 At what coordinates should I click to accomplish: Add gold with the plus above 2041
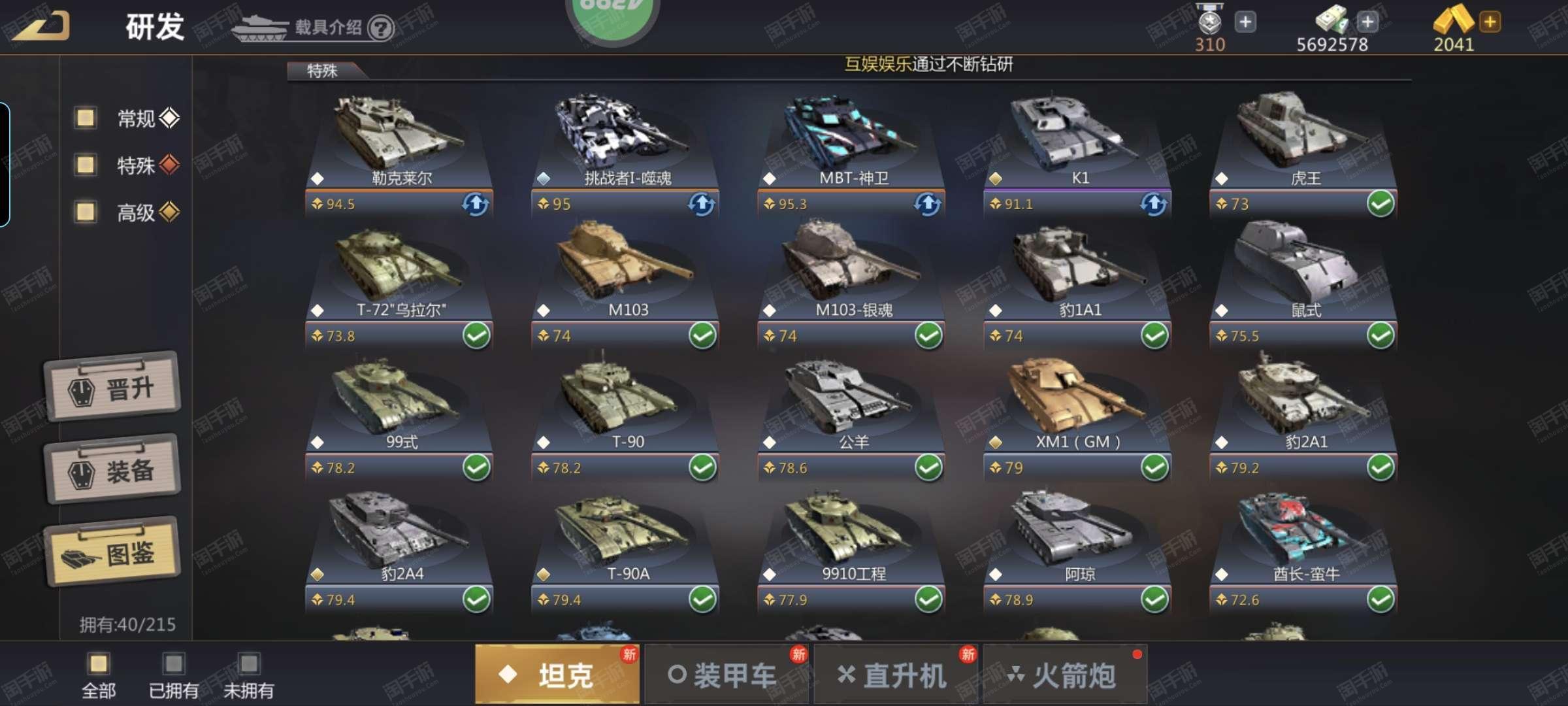click(x=1490, y=22)
